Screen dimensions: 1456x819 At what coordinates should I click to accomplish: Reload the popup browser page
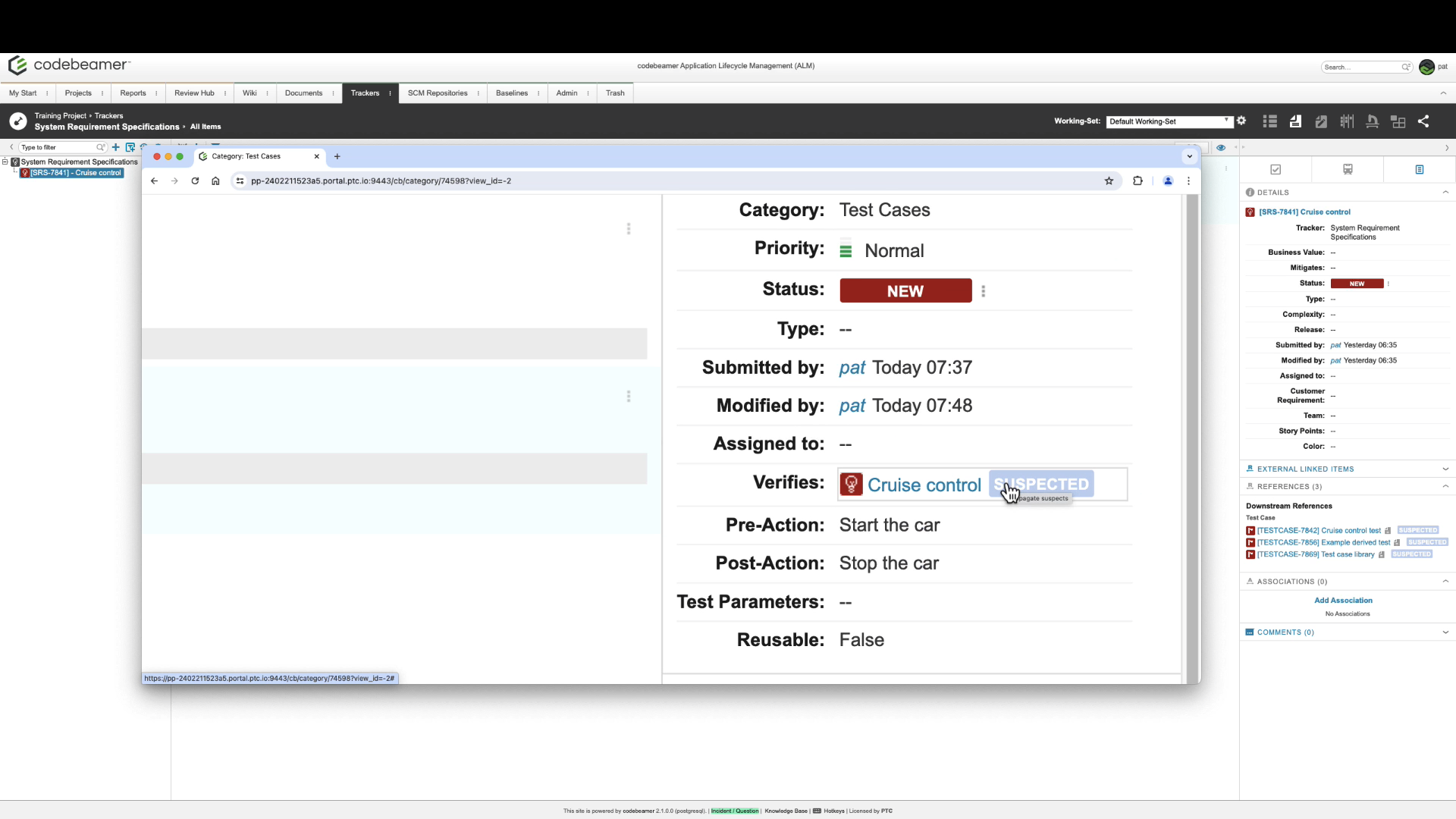(x=195, y=180)
